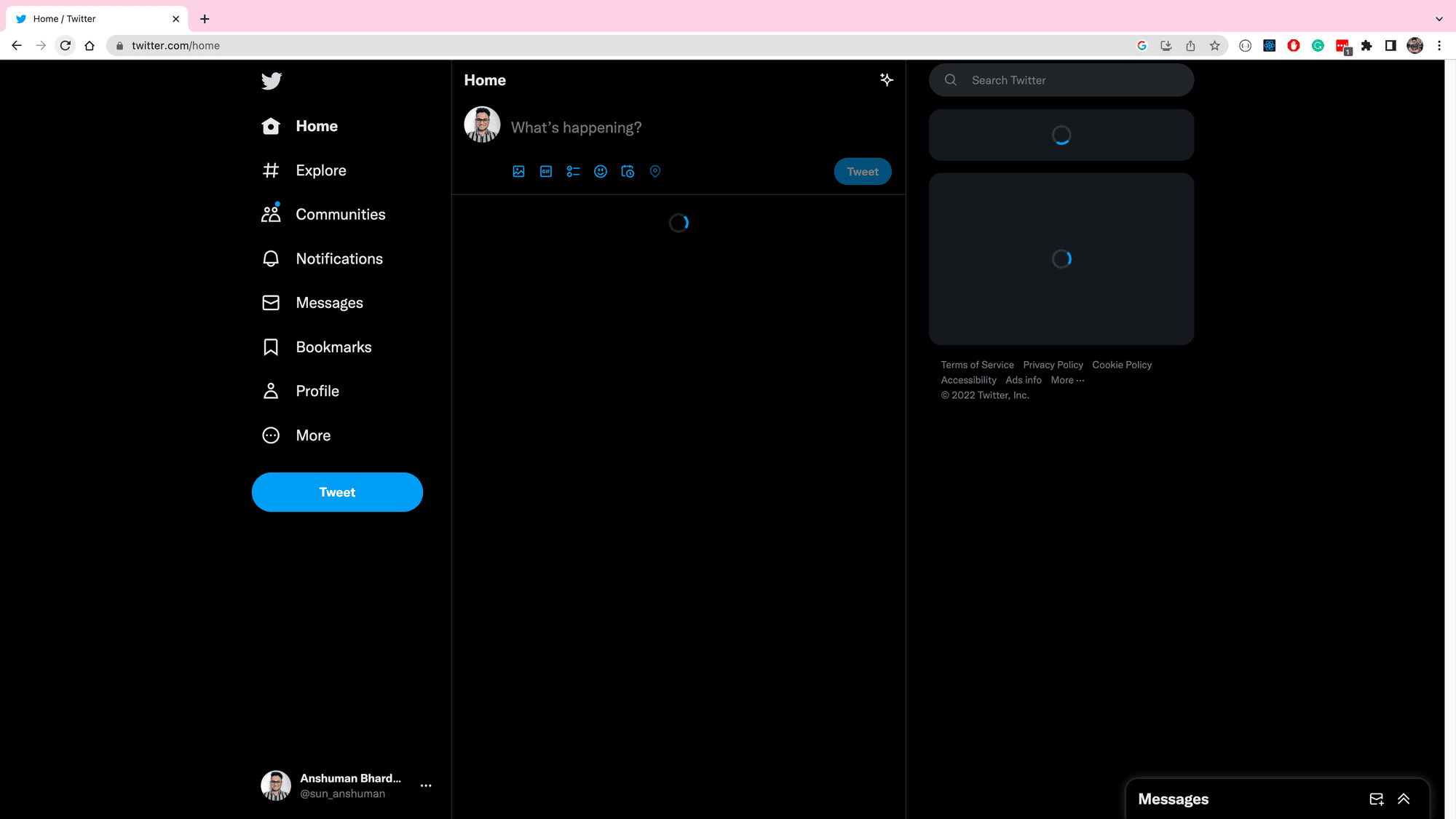
Task: Open the Notifications tab
Action: (x=339, y=258)
